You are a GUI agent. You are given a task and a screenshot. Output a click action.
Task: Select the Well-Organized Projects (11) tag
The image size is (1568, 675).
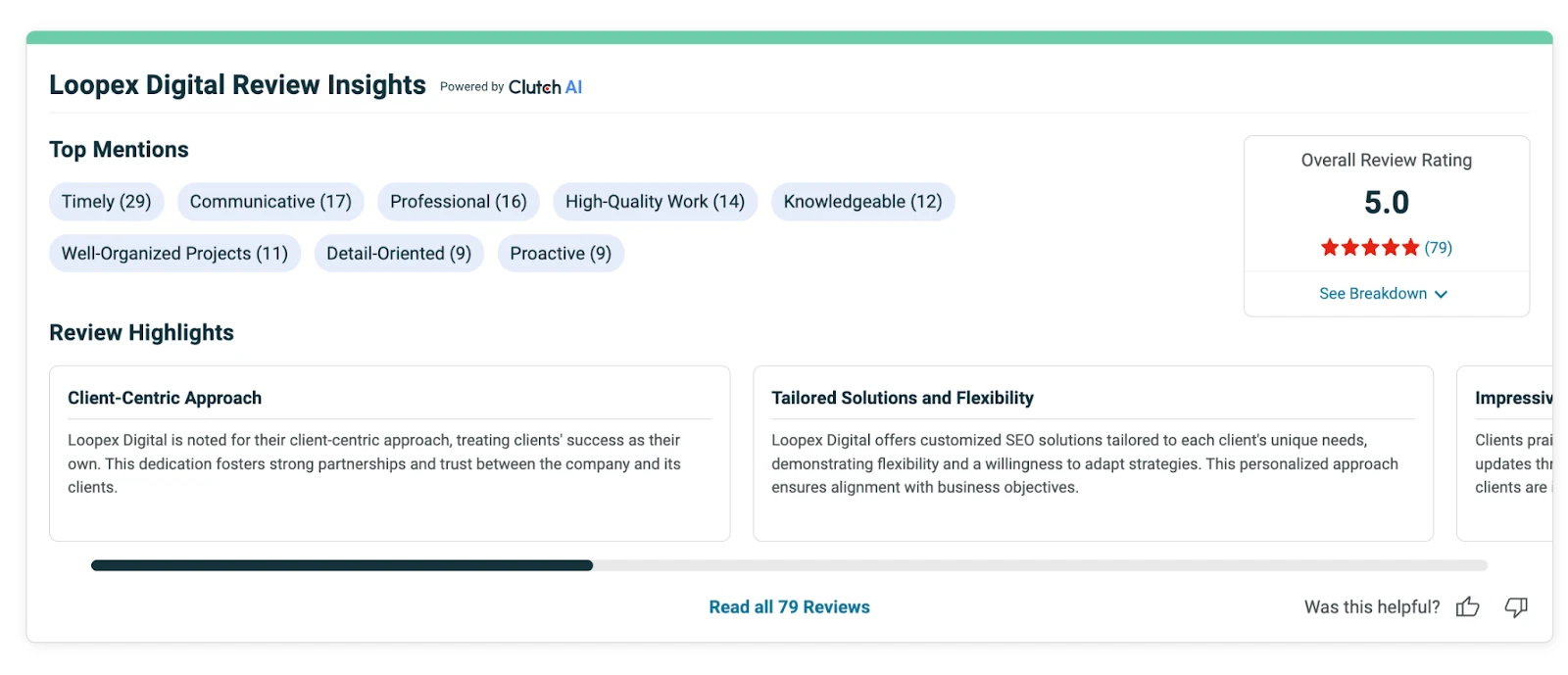(x=174, y=254)
